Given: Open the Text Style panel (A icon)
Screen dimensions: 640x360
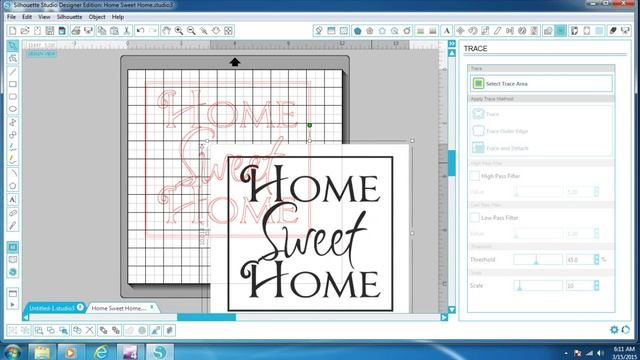Looking at the screenshot, I should click(447, 31).
